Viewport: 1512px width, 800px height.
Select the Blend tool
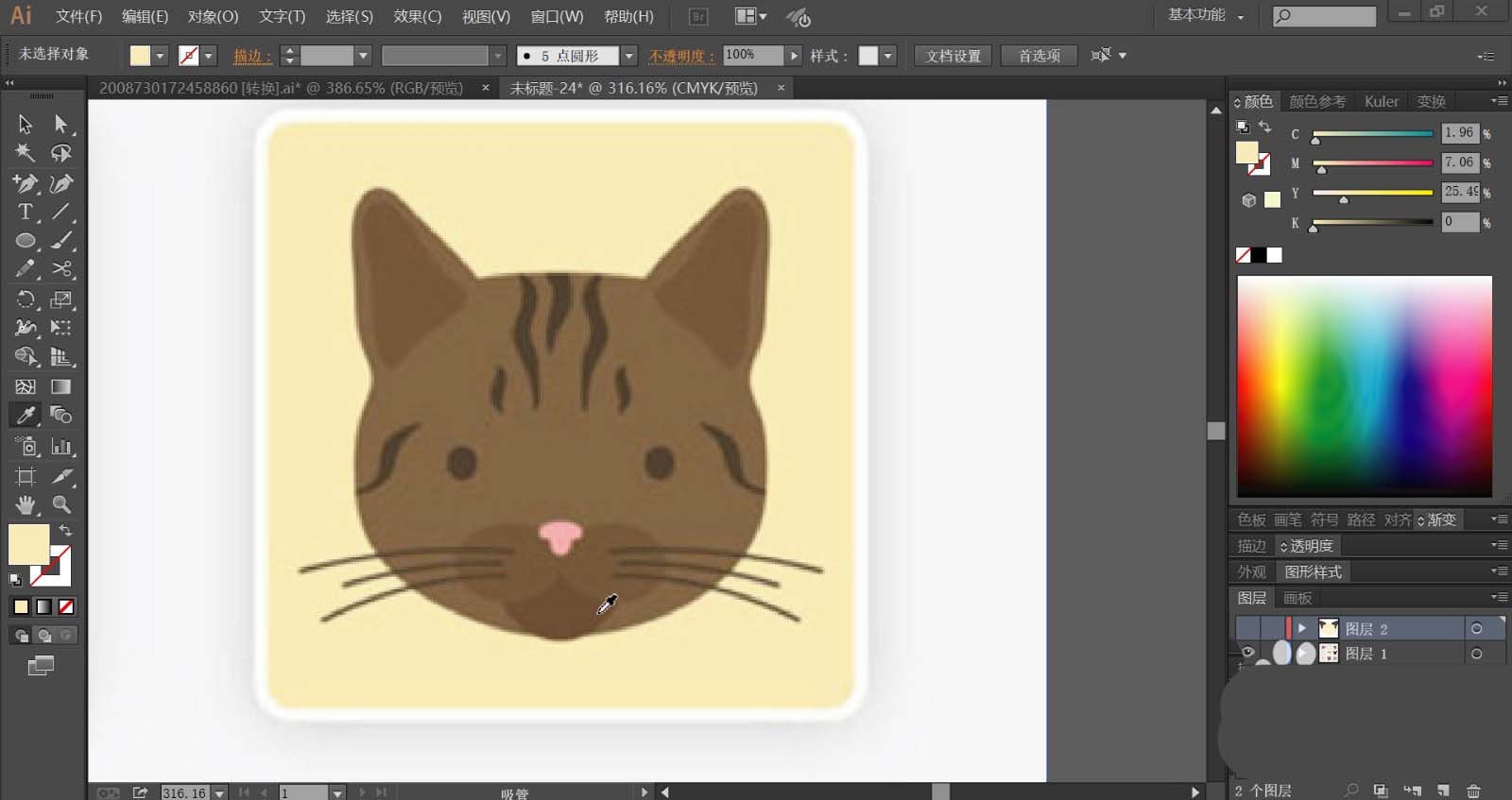coord(61,415)
